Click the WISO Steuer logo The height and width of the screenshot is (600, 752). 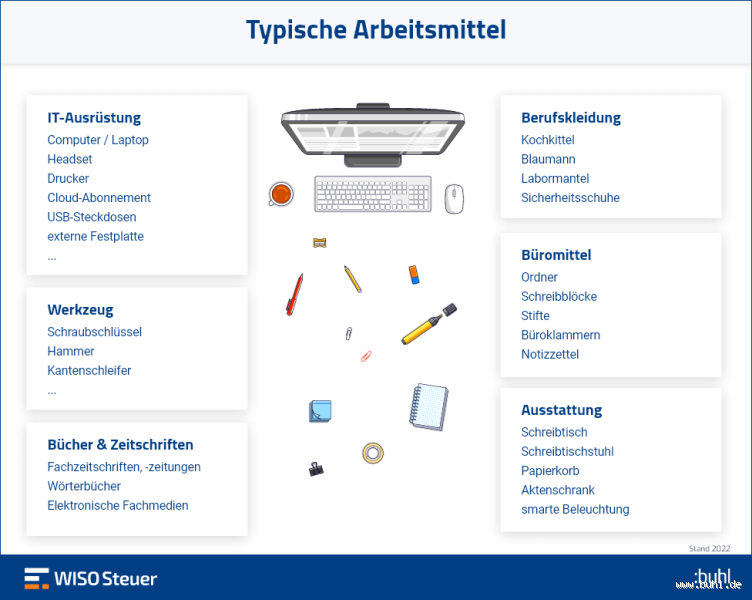[91, 578]
